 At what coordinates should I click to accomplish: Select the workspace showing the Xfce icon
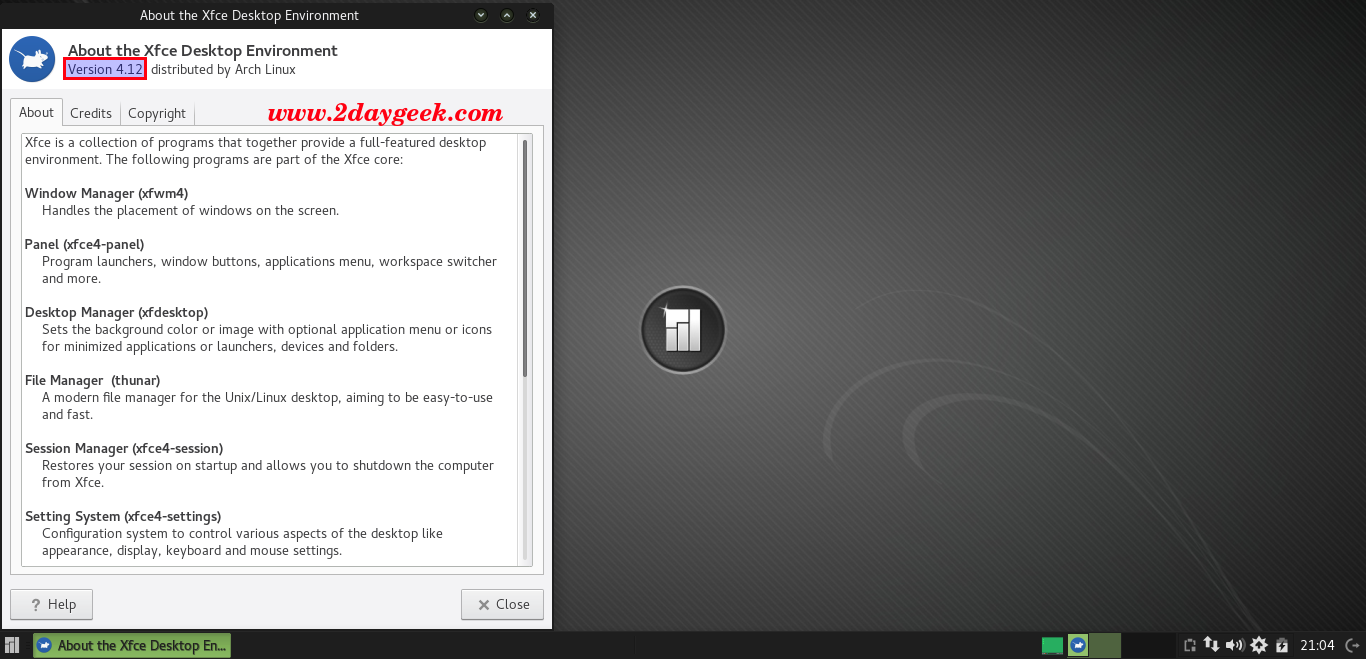(1078, 646)
